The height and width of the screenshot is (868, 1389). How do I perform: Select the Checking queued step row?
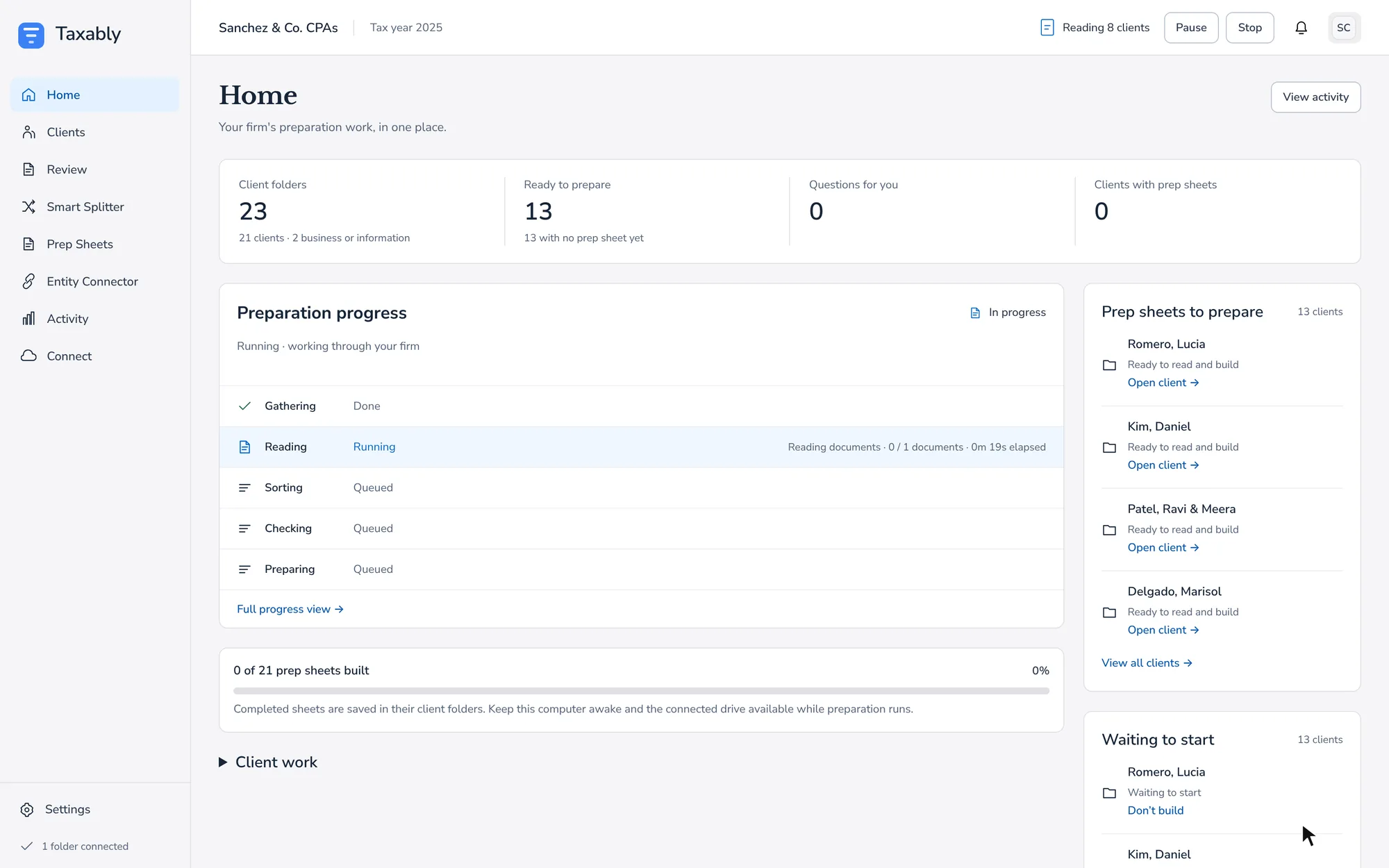coord(641,528)
